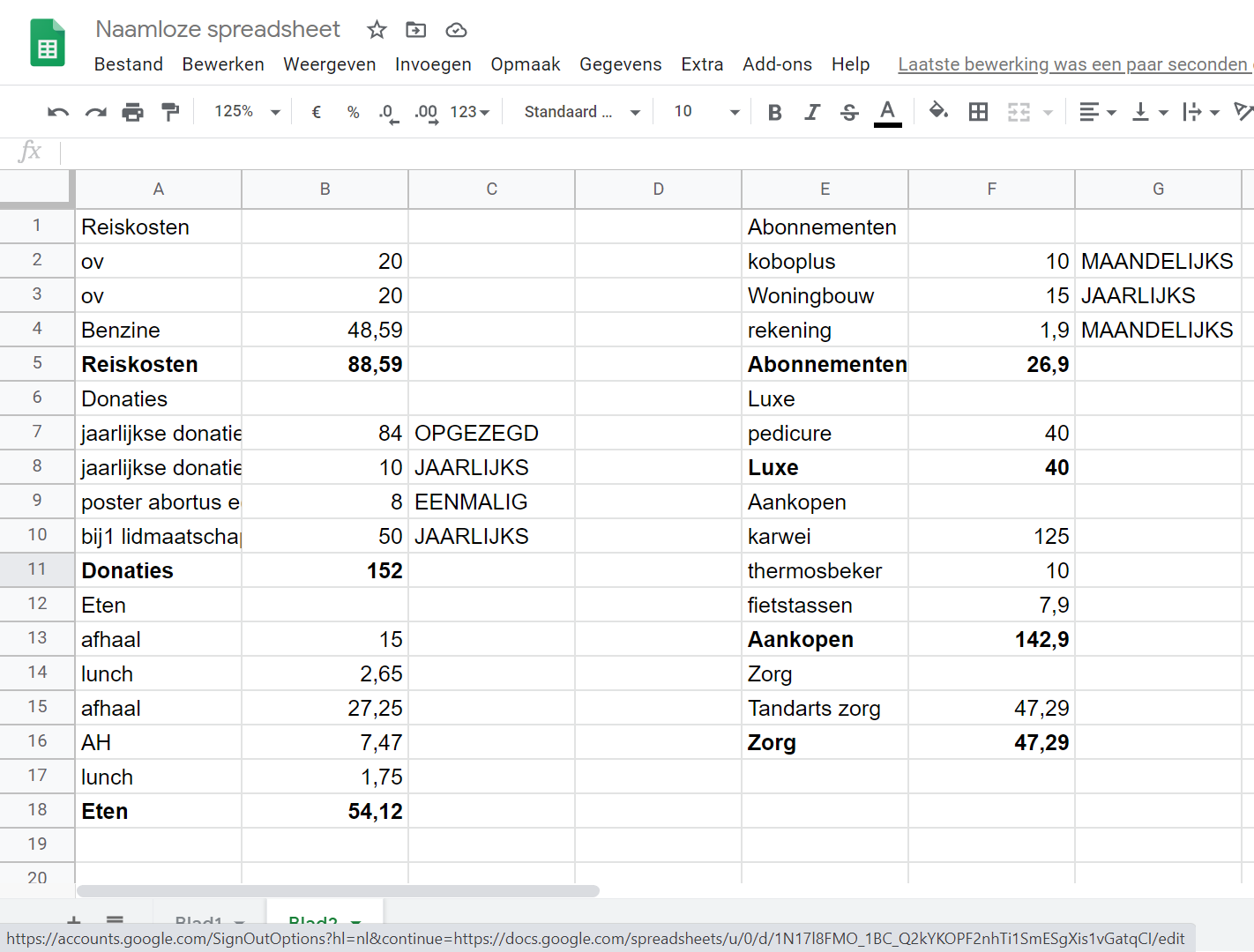Select cell showing 48,59
This screenshot has width=1254, height=952.
(x=325, y=330)
